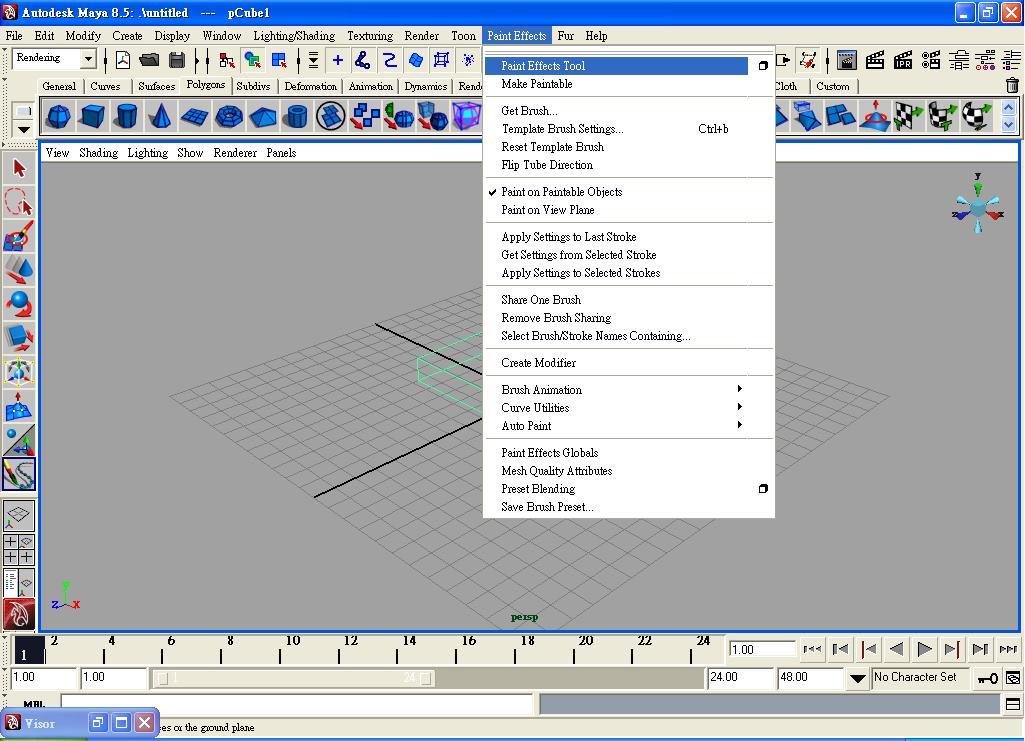Pick the Rotate tool in toolbox

19,304
